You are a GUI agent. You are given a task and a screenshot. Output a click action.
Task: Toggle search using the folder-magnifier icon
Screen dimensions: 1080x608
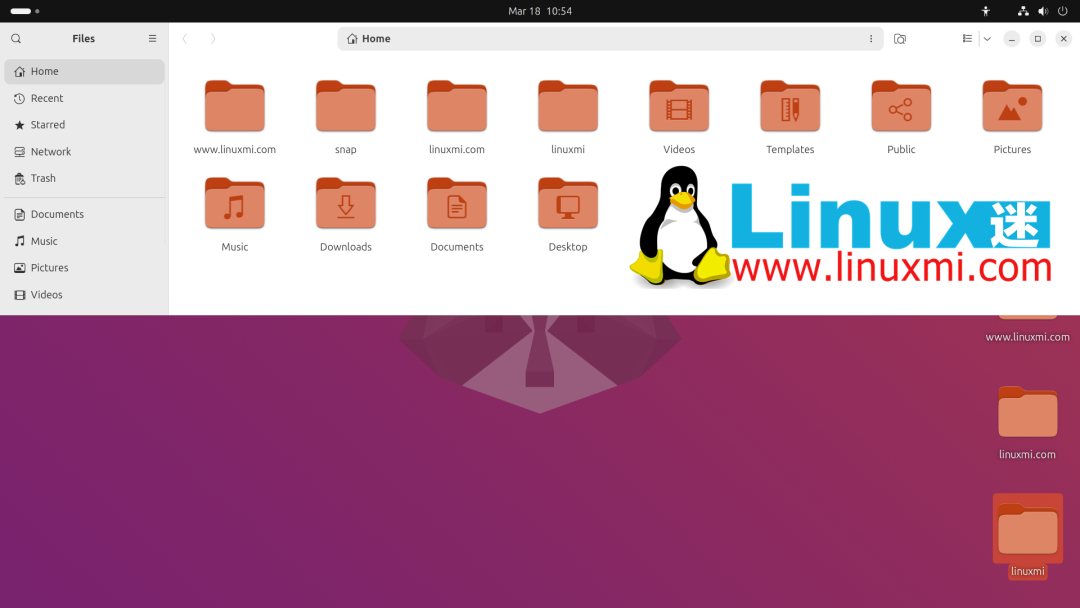tap(899, 38)
